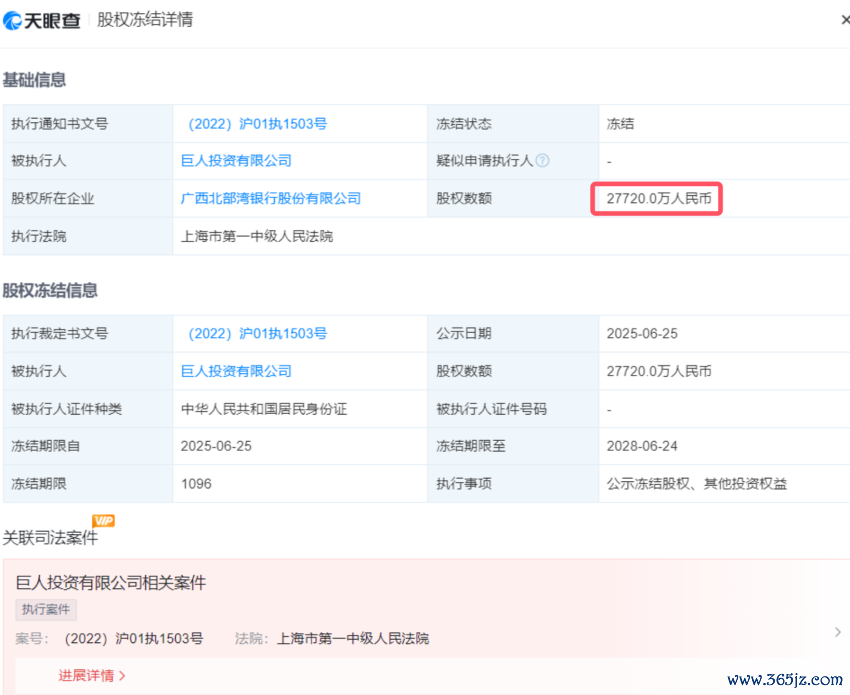Open the 进展详情 link

click(92, 675)
